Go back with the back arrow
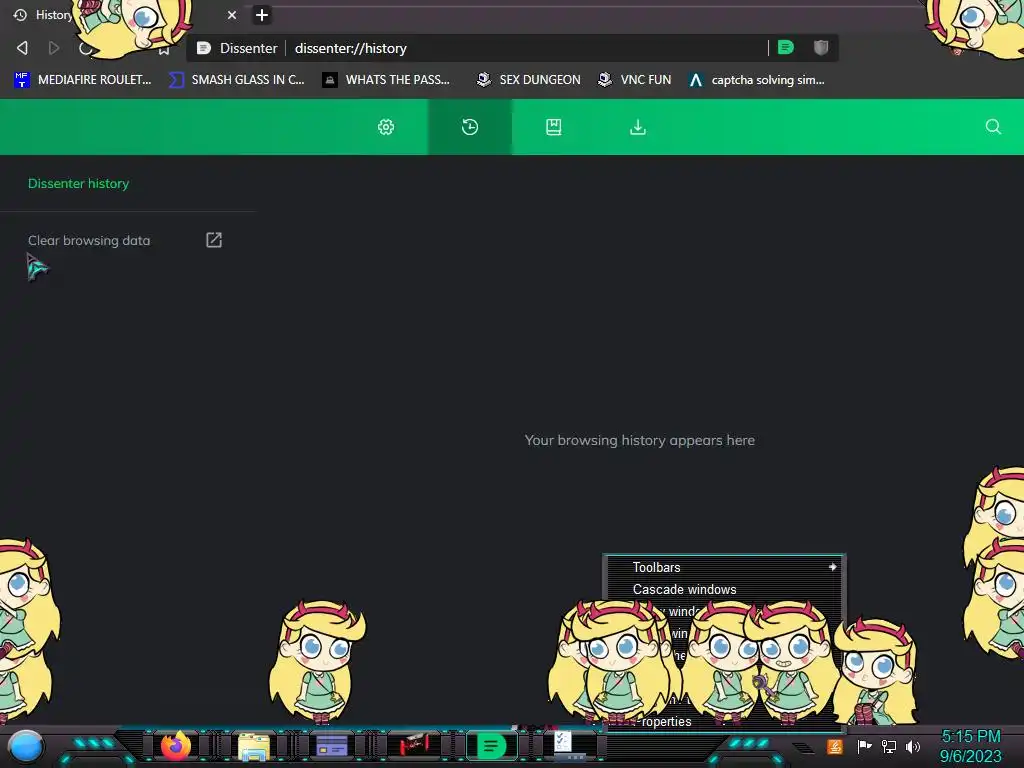The height and width of the screenshot is (768, 1024). click(22, 48)
